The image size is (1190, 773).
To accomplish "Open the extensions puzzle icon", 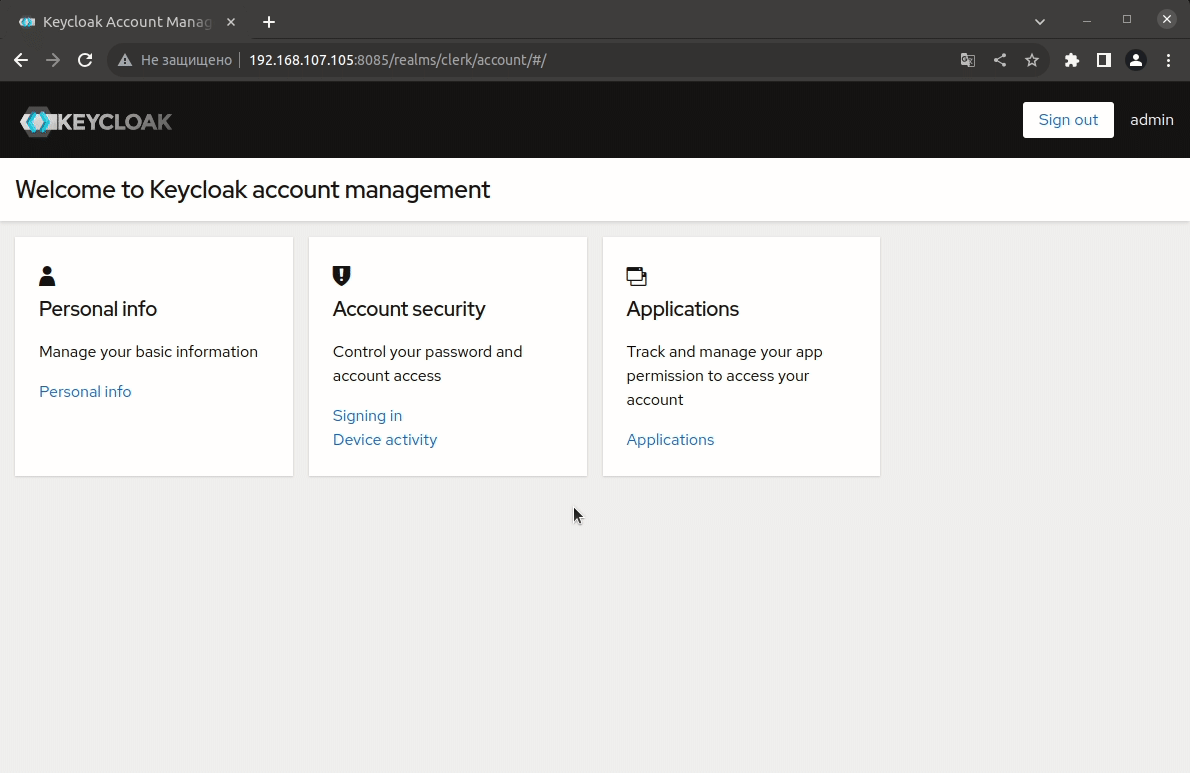I will [1072, 60].
